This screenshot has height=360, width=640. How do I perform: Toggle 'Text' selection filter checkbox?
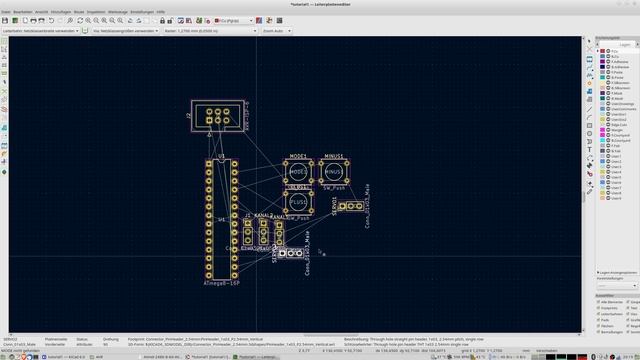pos(628,308)
